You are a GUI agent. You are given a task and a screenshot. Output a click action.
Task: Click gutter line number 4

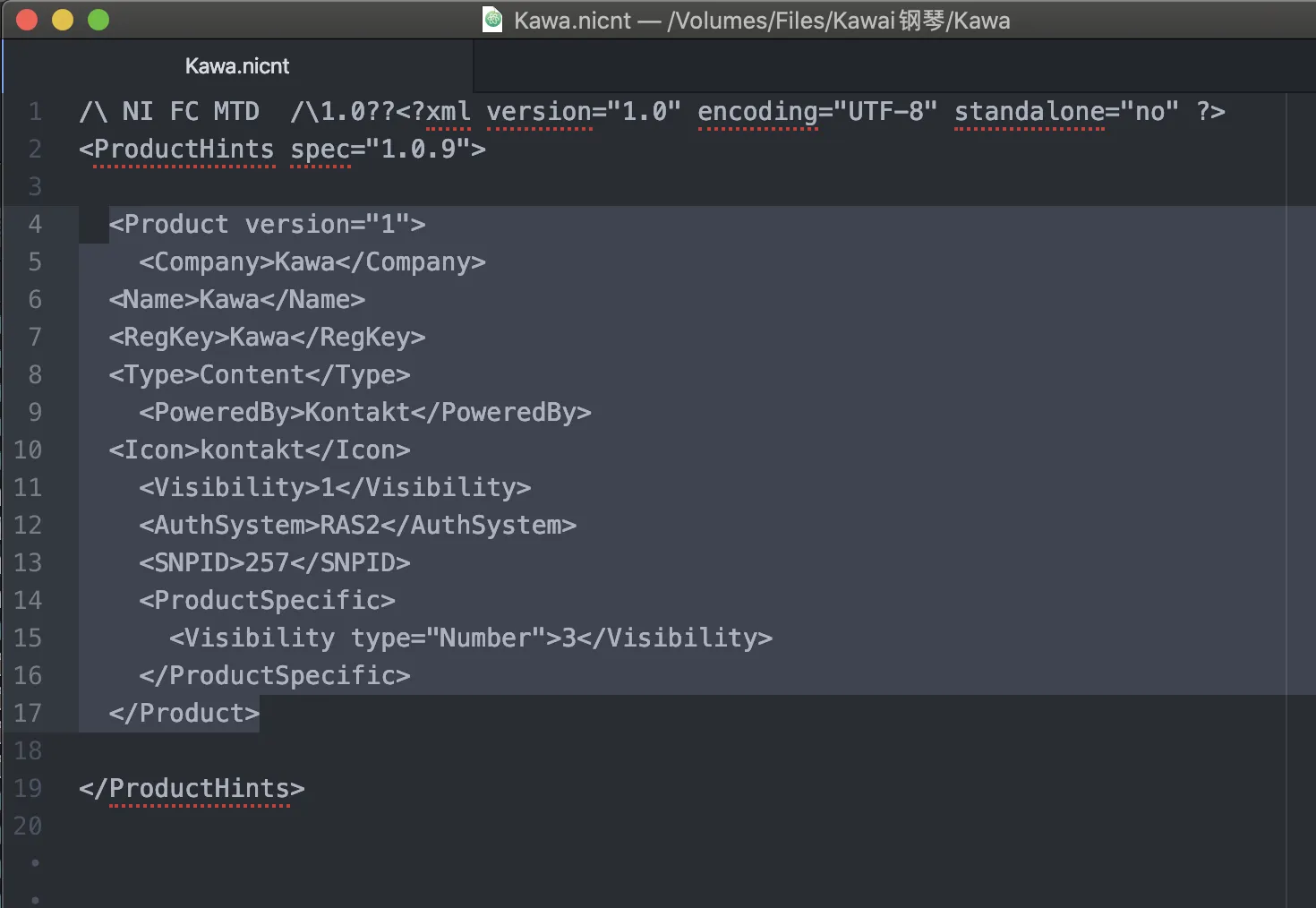point(35,225)
